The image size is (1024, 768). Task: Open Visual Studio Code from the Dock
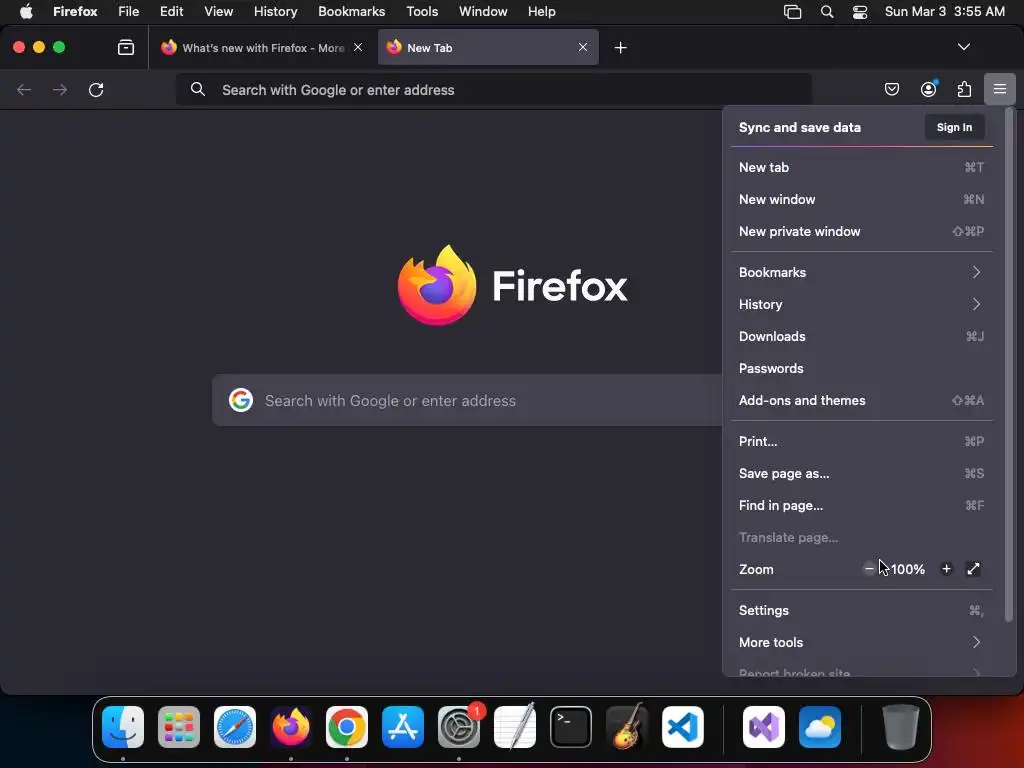(x=682, y=727)
